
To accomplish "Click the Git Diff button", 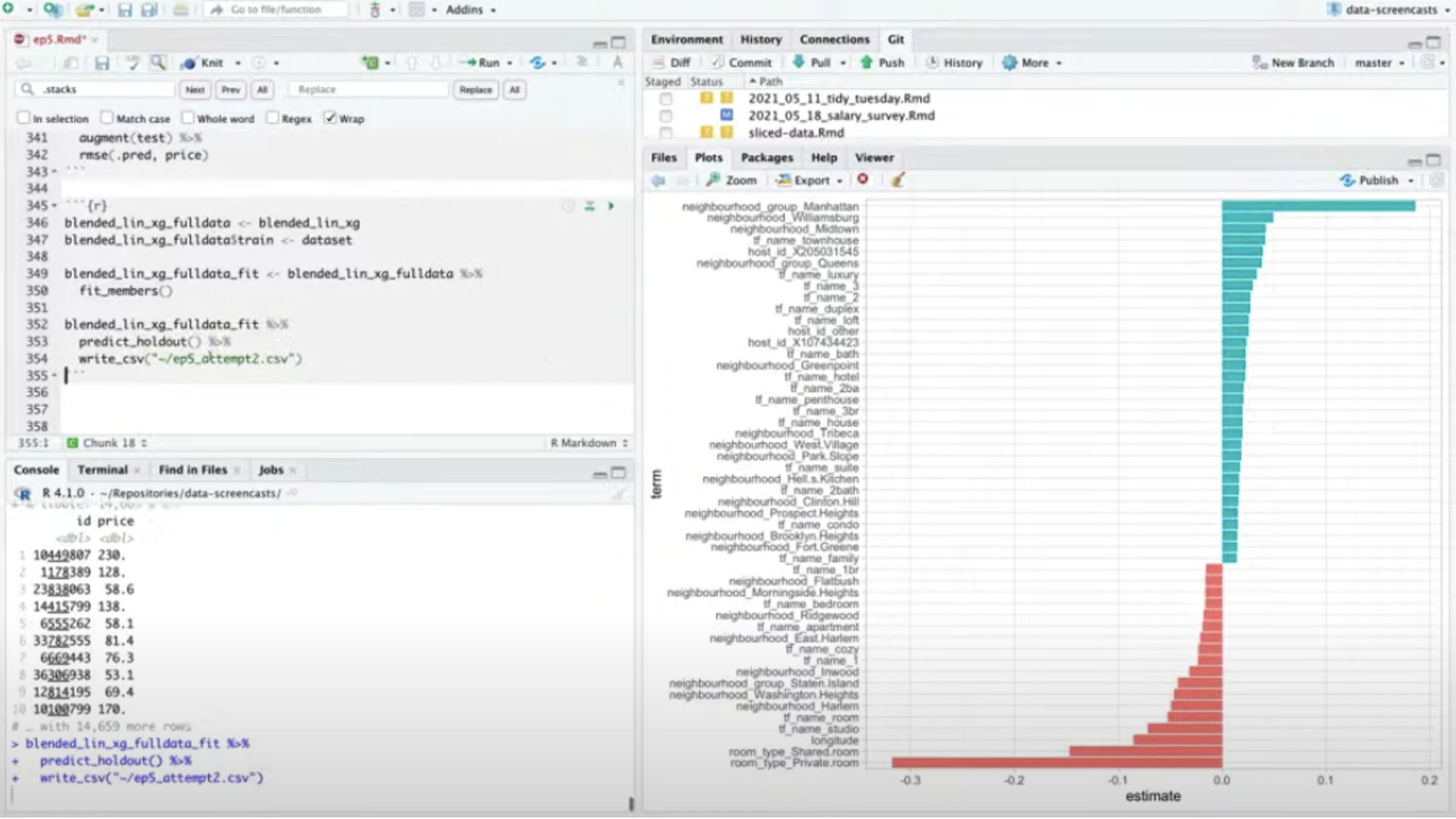I will (x=672, y=63).
